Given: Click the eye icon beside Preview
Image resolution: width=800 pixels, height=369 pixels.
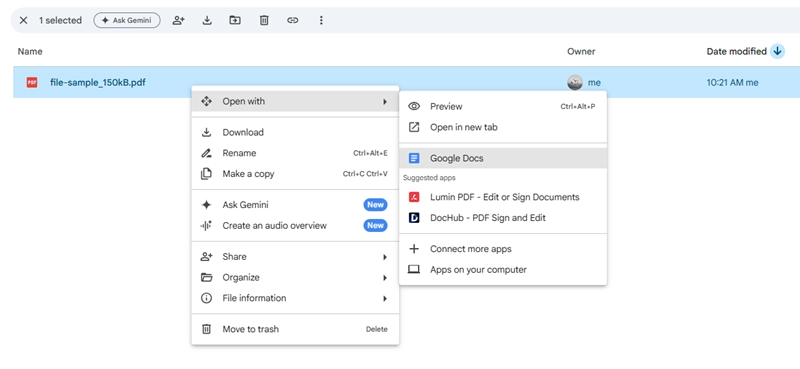Looking at the screenshot, I should pyautogui.click(x=414, y=107).
